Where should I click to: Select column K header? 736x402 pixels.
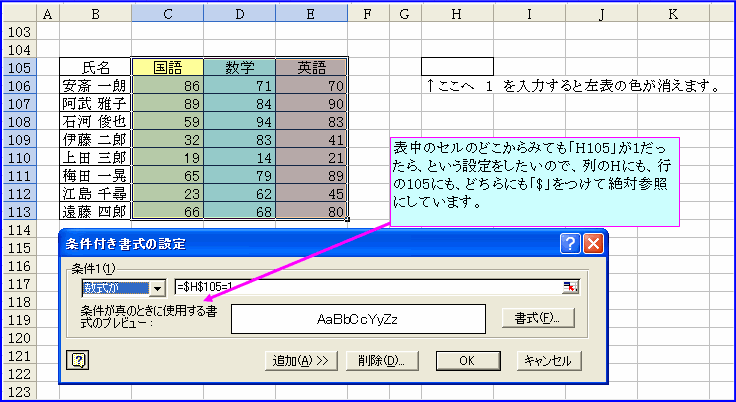click(x=673, y=14)
